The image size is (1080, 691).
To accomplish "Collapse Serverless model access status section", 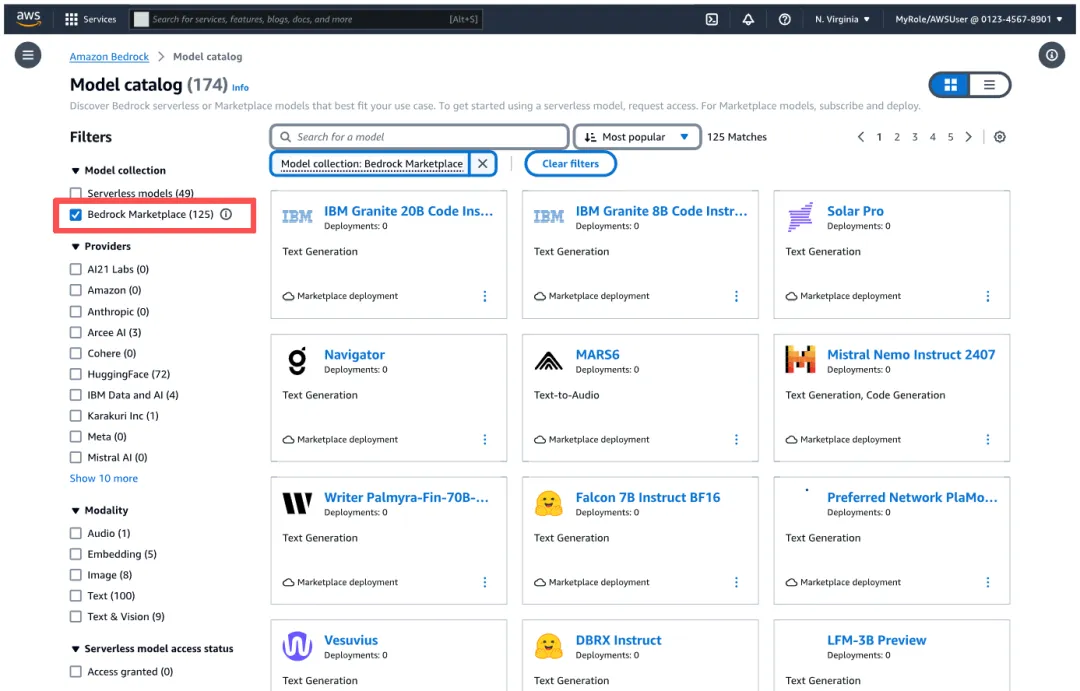I will point(76,649).
